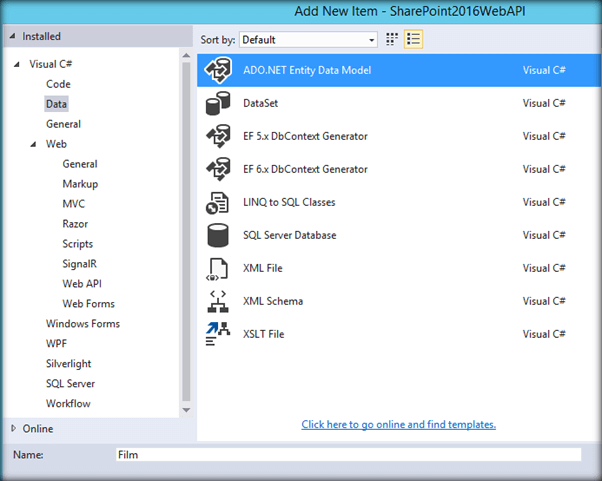Collapse the Web tree node

coord(34,145)
